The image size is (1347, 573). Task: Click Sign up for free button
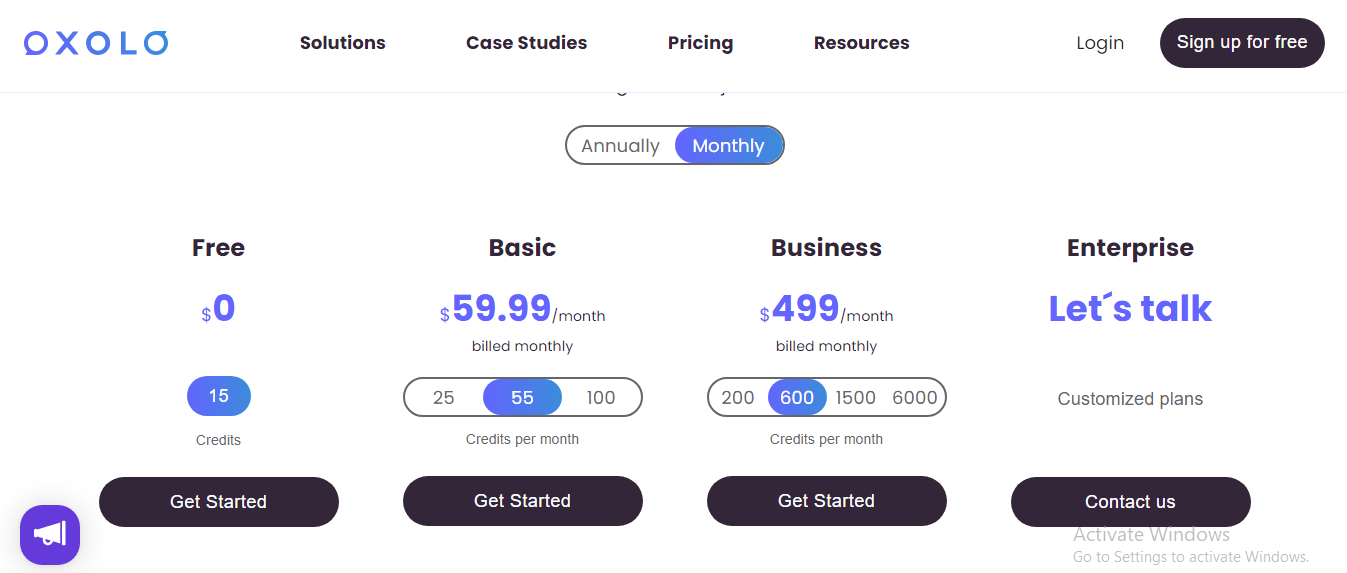pos(1242,43)
